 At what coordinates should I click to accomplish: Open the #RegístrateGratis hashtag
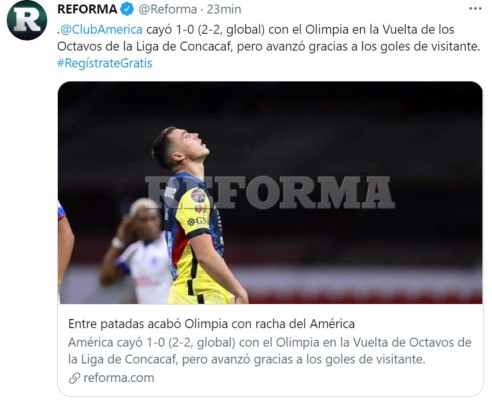tap(105, 63)
